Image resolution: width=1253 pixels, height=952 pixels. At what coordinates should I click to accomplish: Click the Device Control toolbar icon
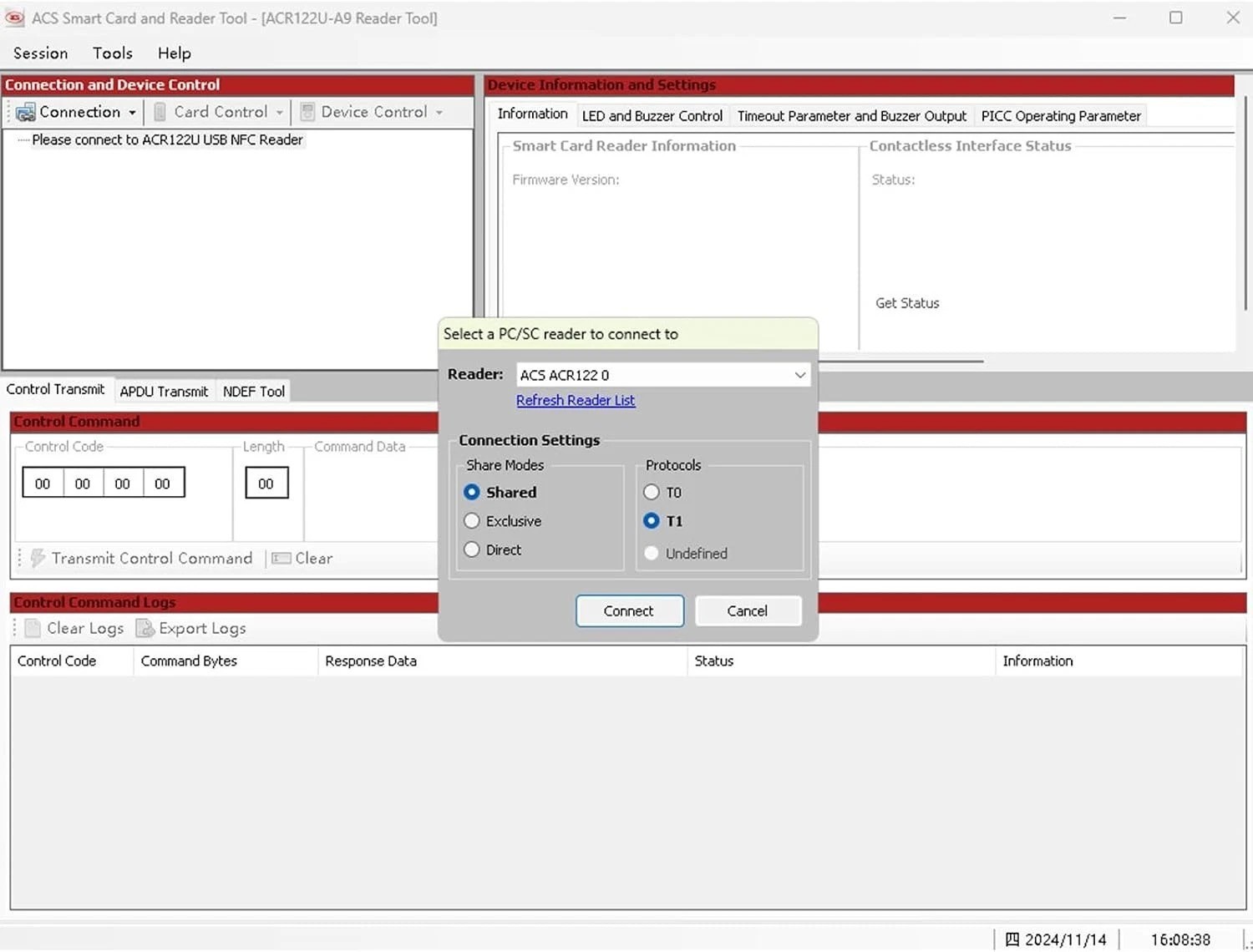click(307, 112)
